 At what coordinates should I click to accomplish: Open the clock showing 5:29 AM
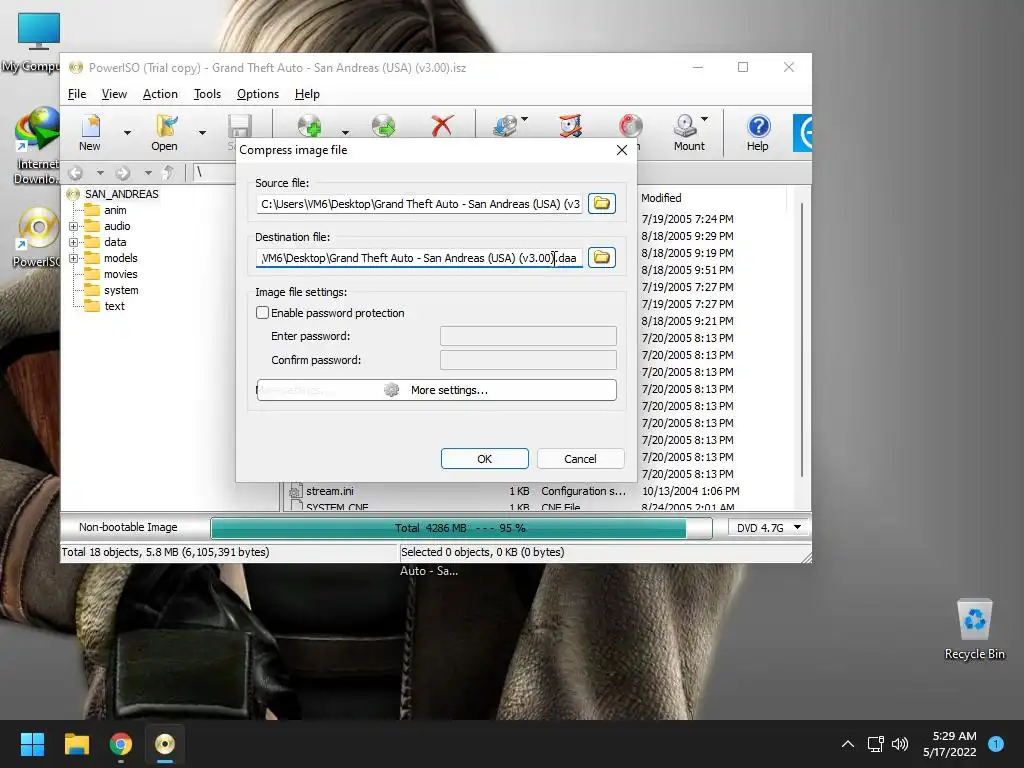(950, 744)
